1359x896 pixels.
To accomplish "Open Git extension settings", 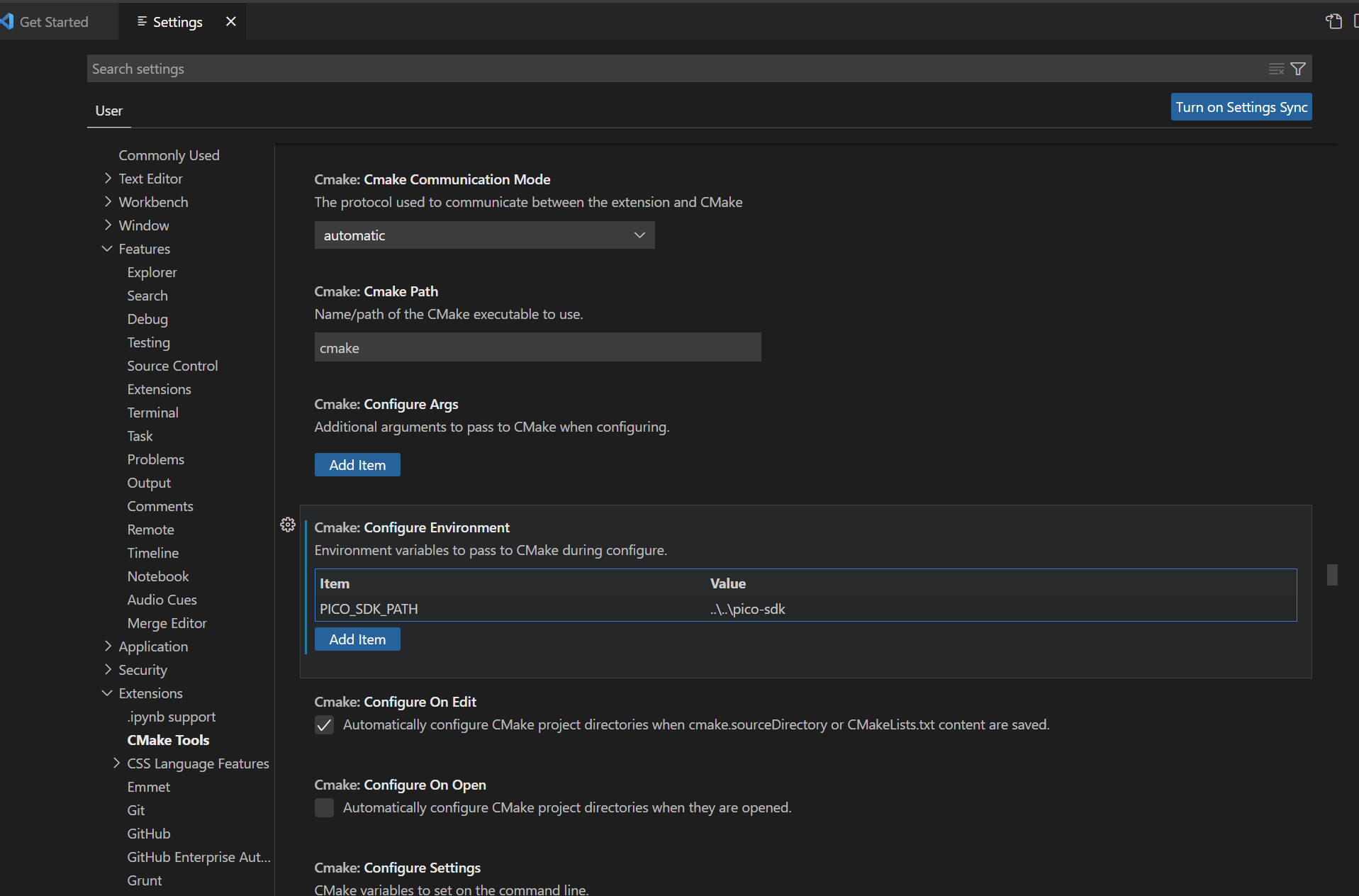I will [x=135, y=810].
